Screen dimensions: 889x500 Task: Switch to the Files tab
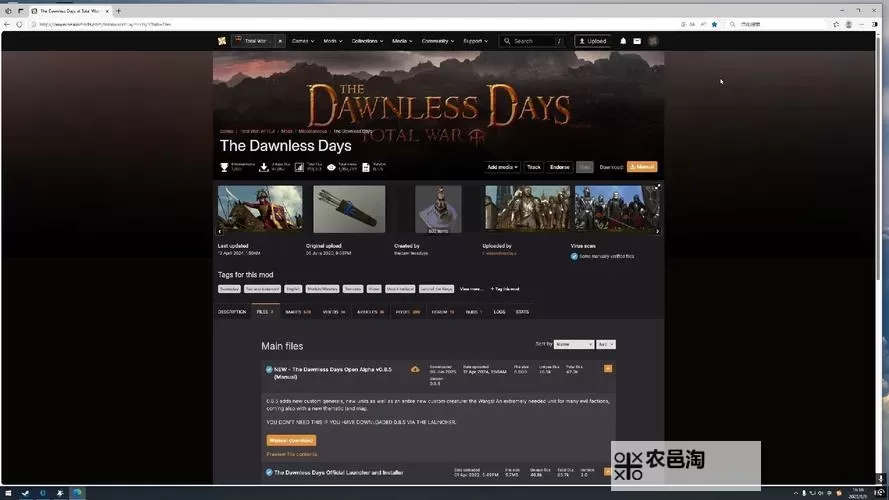pos(265,312)
